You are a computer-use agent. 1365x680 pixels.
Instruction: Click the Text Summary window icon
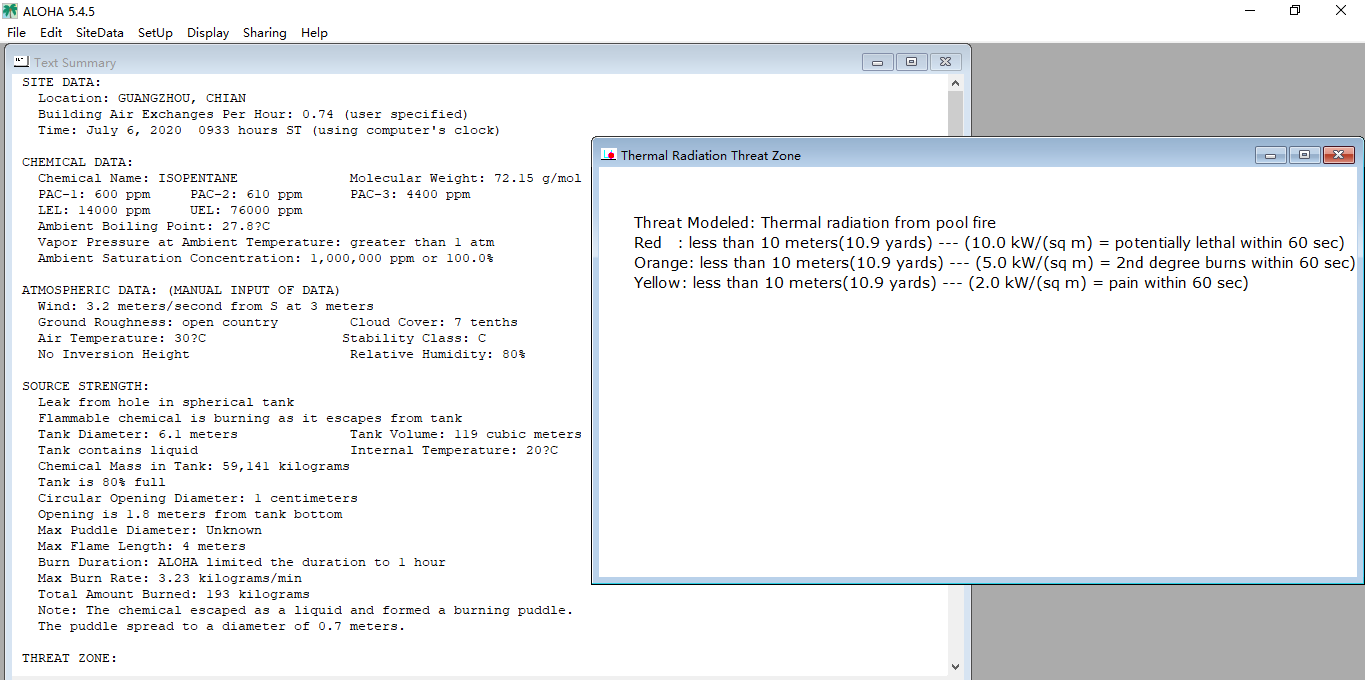coord(21,62)
